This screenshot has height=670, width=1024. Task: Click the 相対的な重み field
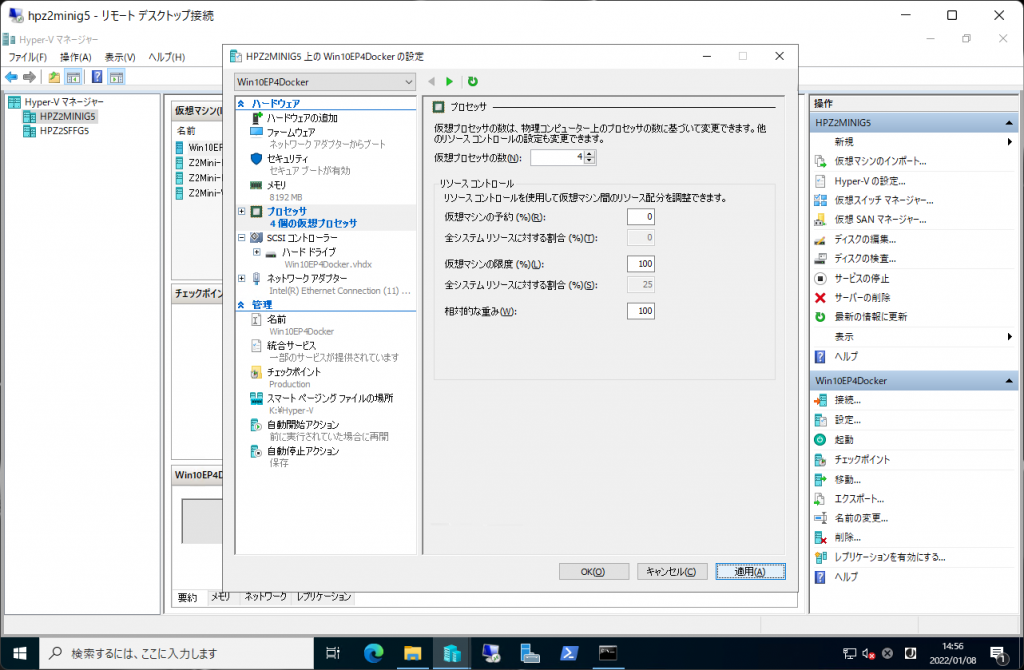tap(641, 311)
